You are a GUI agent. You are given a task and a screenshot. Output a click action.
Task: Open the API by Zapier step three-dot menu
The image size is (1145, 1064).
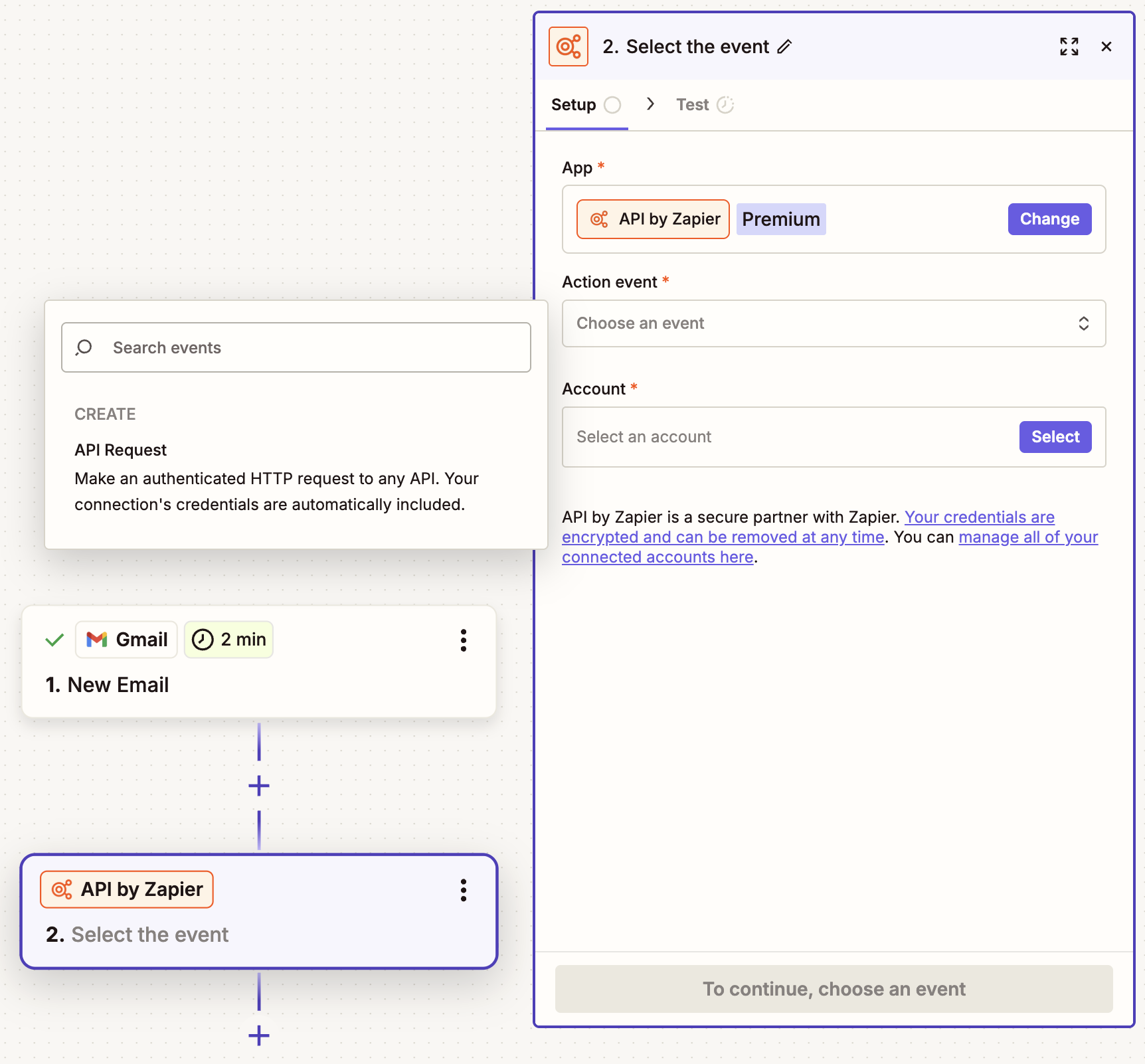464,890
